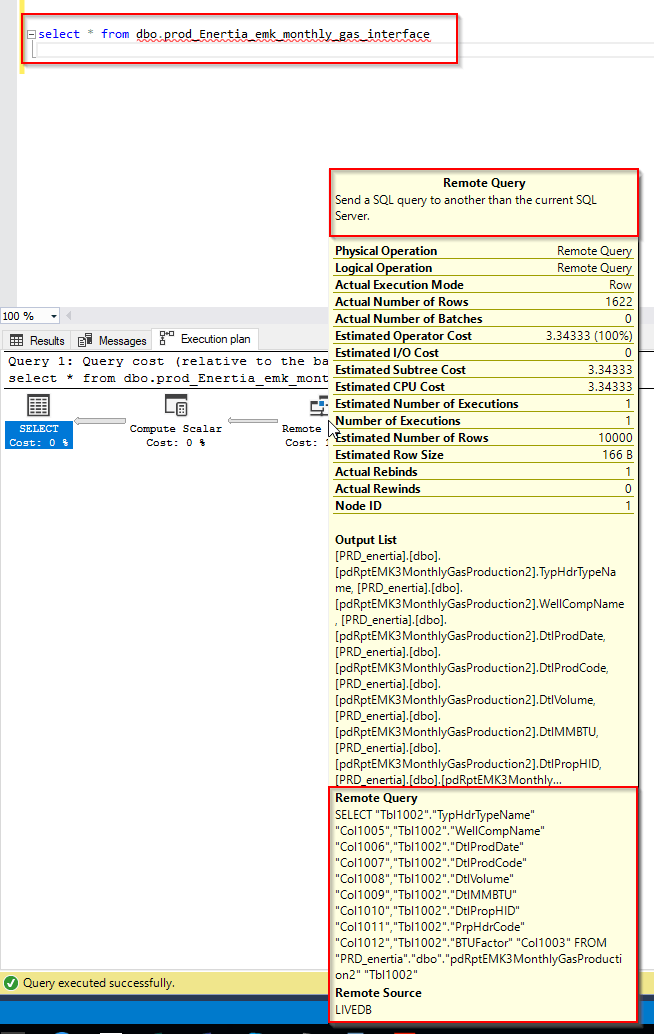The image size is (654, 1034).
Task: Open the 100 % zoom dropdown
Action: 53,316
